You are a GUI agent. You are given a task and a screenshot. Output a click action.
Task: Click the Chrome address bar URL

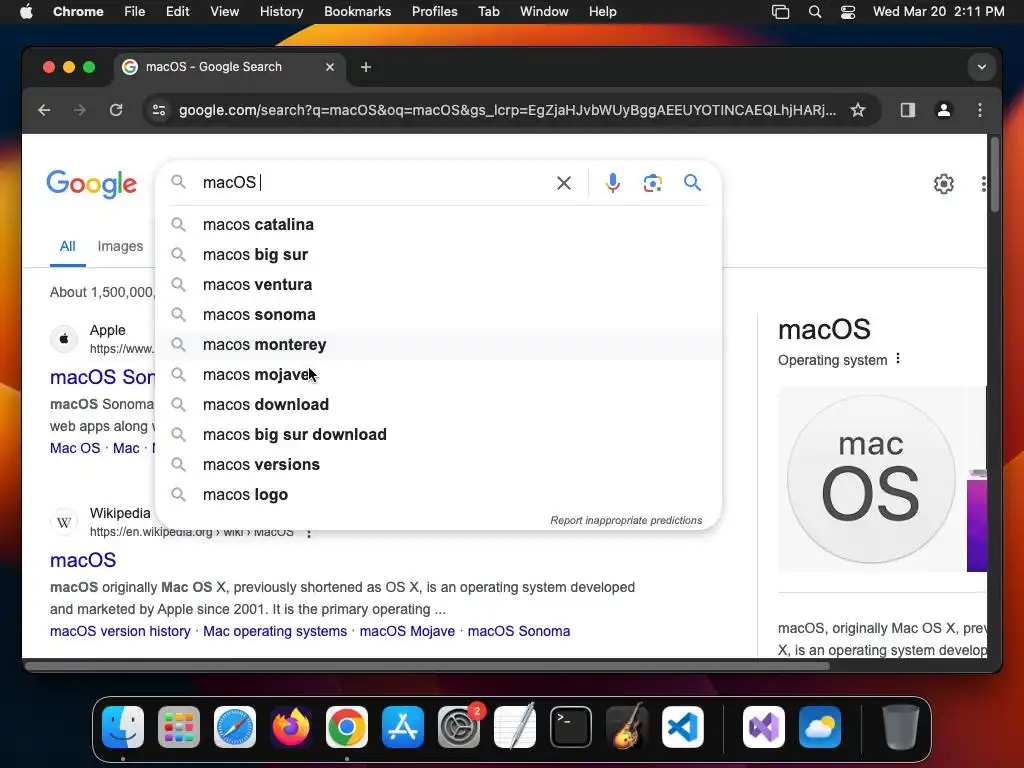[x=507, y=110]
